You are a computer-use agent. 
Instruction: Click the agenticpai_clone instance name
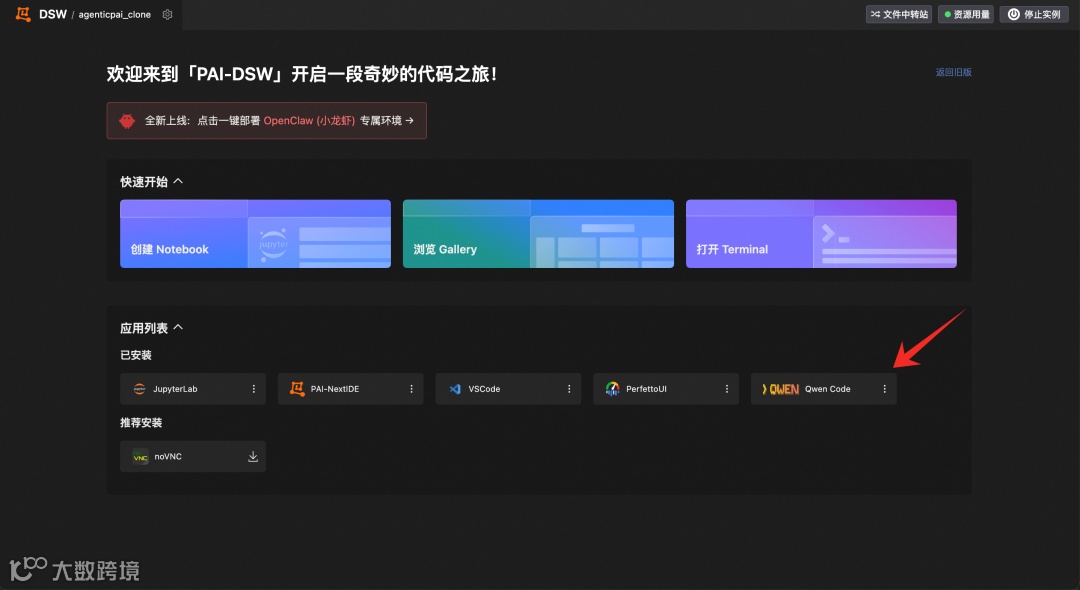coord(114,14)
